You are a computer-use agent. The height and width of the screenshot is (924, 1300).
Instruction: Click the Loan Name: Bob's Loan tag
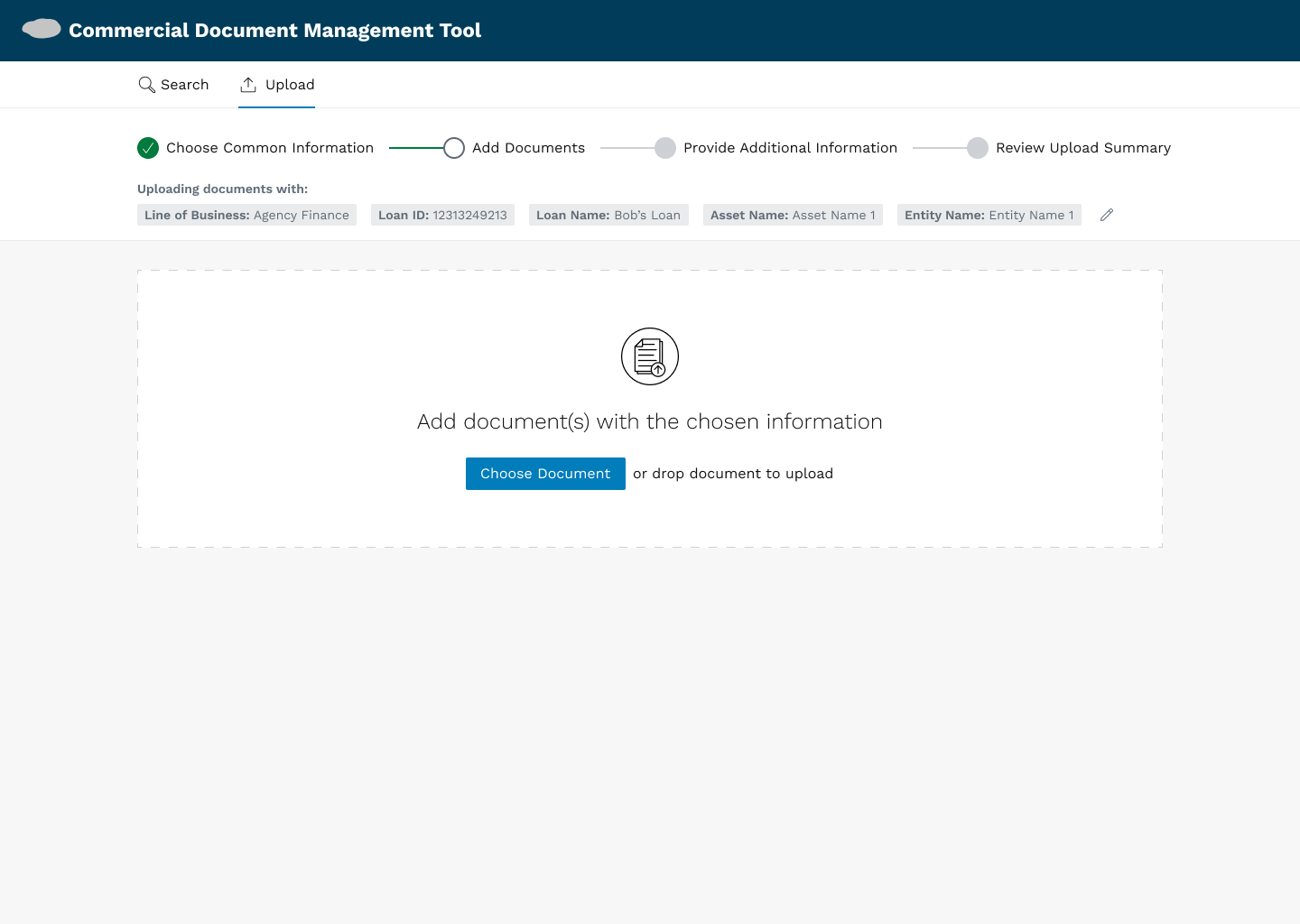click(x=608, y=215)
